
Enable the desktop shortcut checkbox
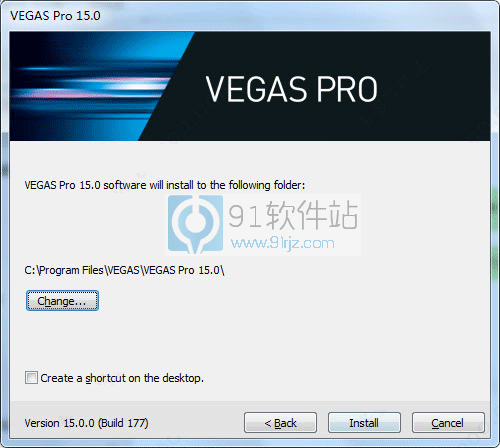click(31, 378)
